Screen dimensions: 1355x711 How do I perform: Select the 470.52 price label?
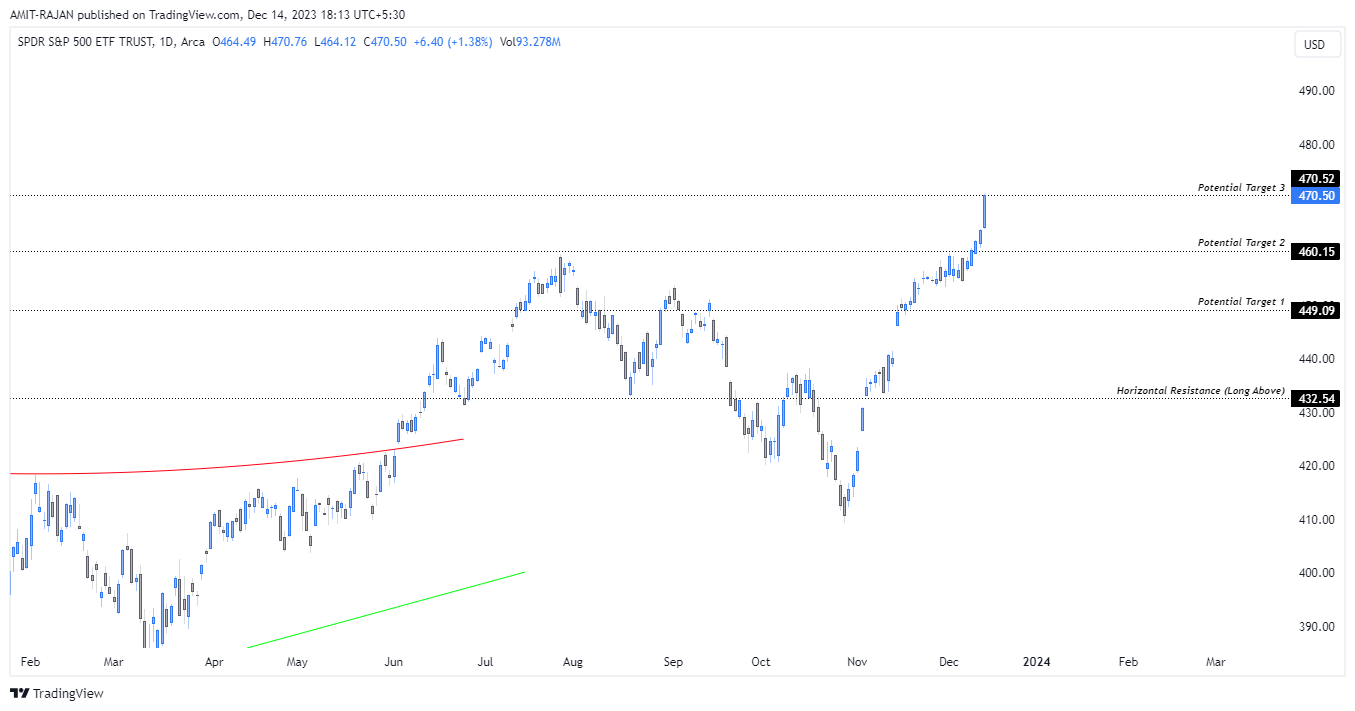[x=1316, y=179]
